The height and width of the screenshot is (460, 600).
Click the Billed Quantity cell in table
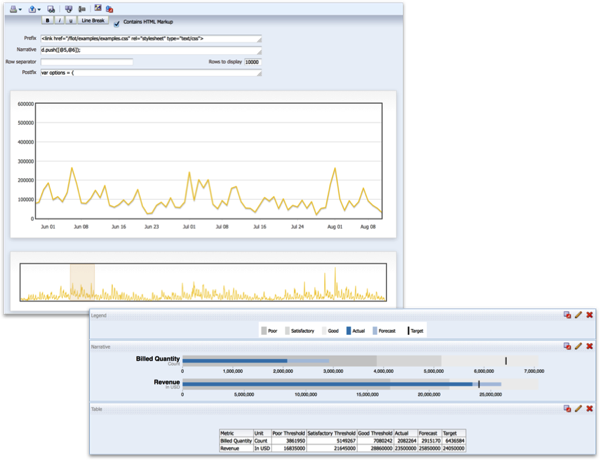tap(236, 441)
